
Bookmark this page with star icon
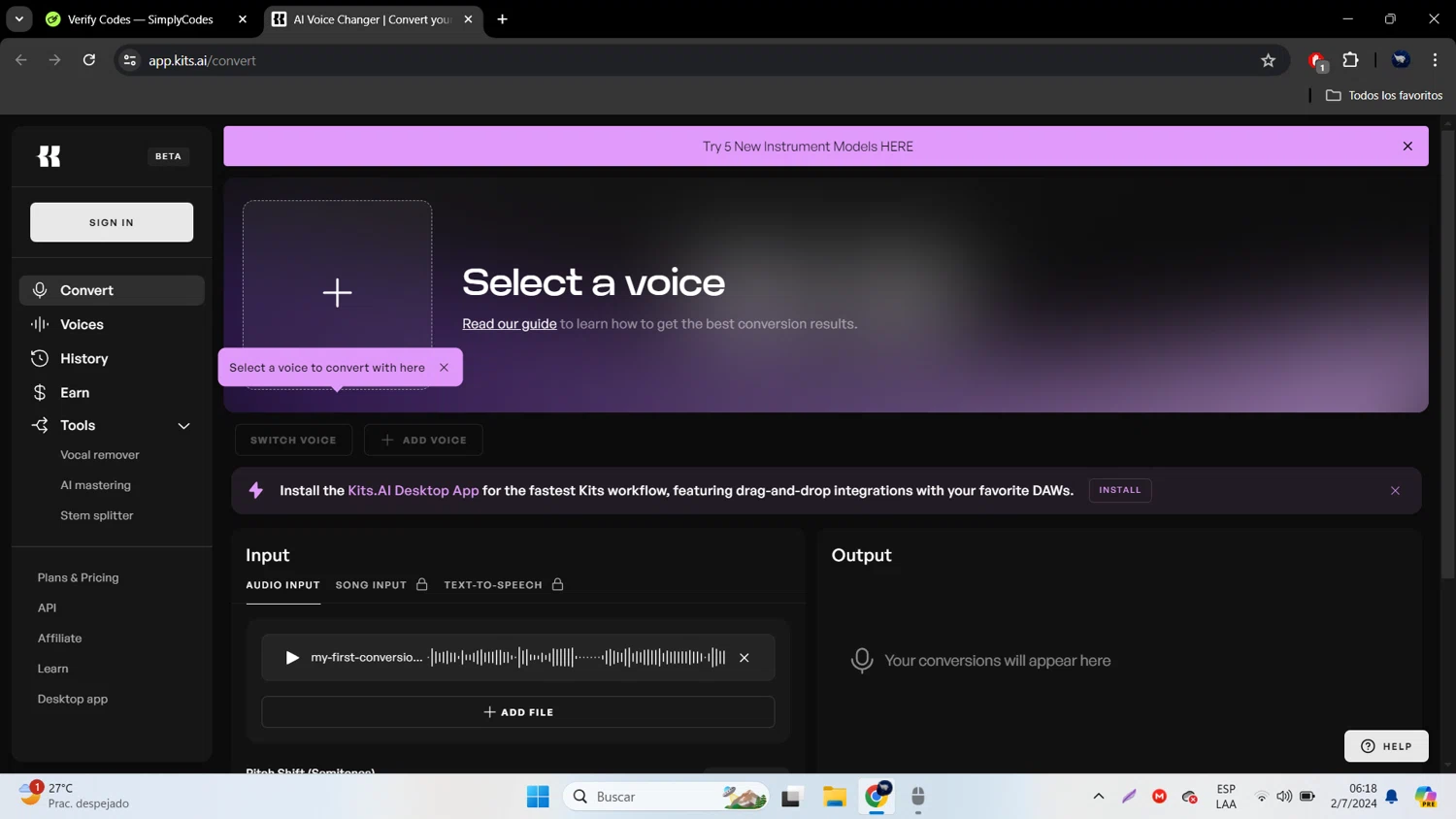(x=1268, y=60)
